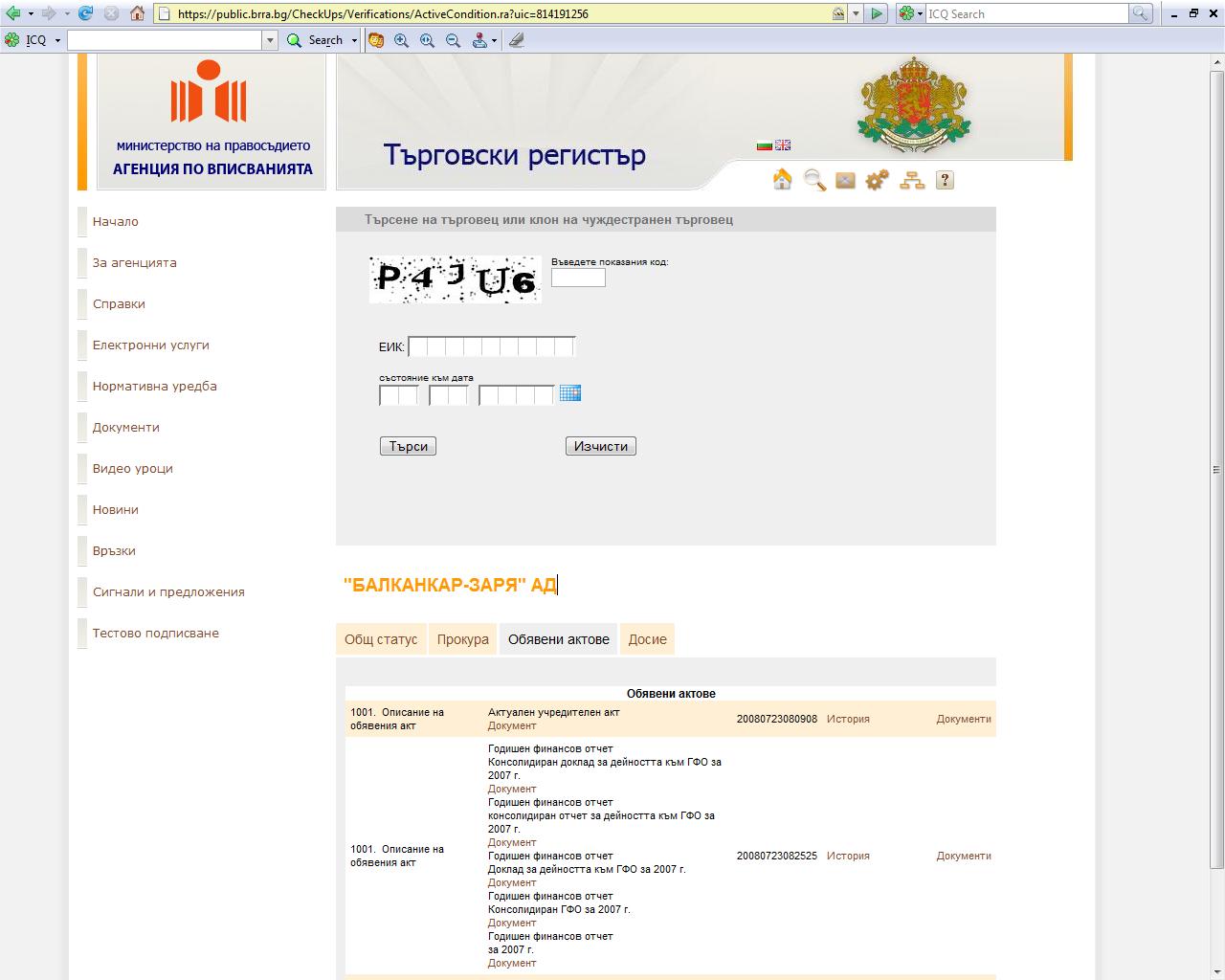This screenshot has height=980, width=1225.
Task: Open the browser home page icon
Action: point(137,13)
